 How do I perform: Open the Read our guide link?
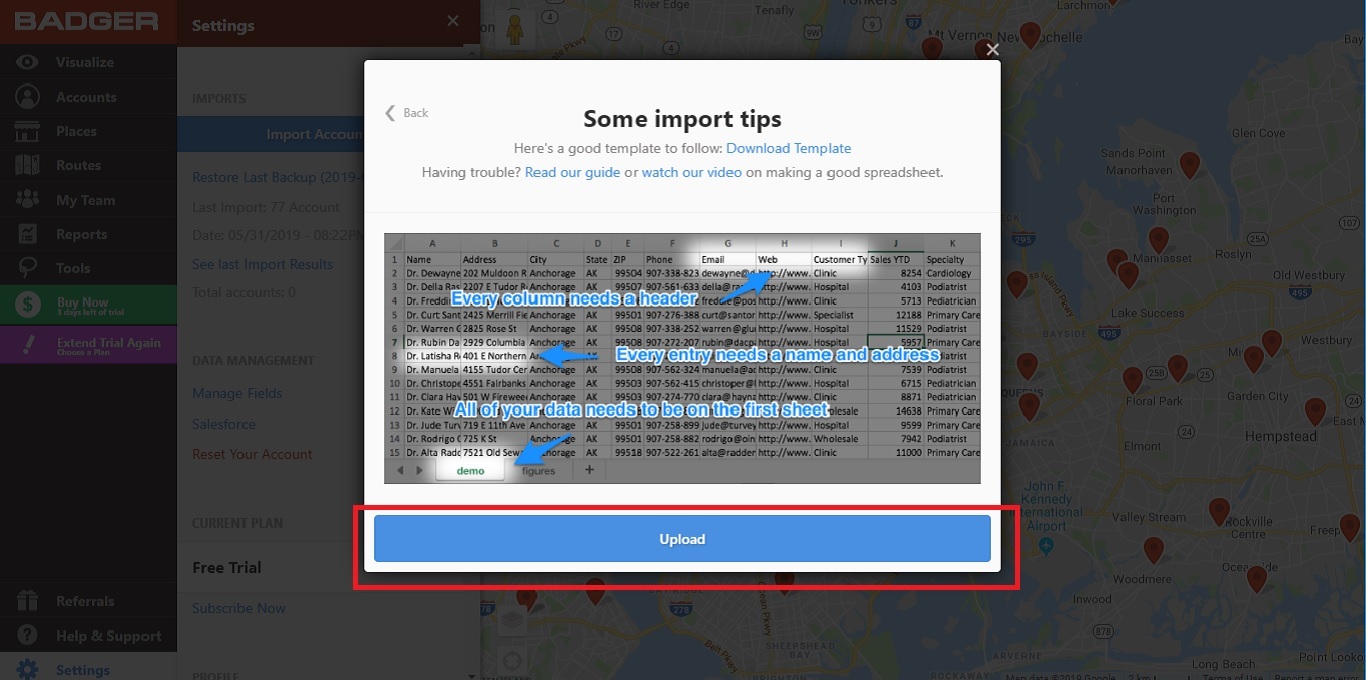click(x=573, y=172)
